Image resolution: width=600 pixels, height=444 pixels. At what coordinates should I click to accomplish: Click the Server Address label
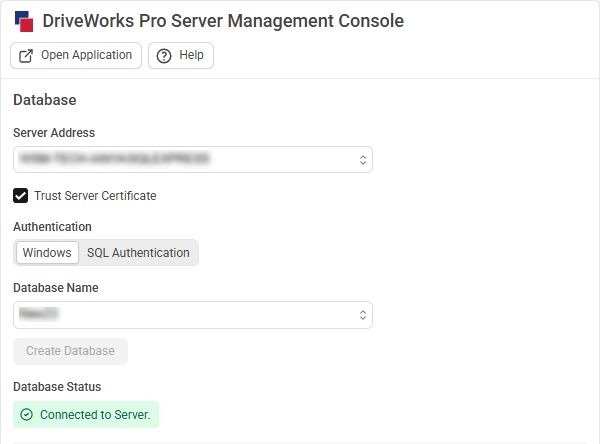point(54,133)
